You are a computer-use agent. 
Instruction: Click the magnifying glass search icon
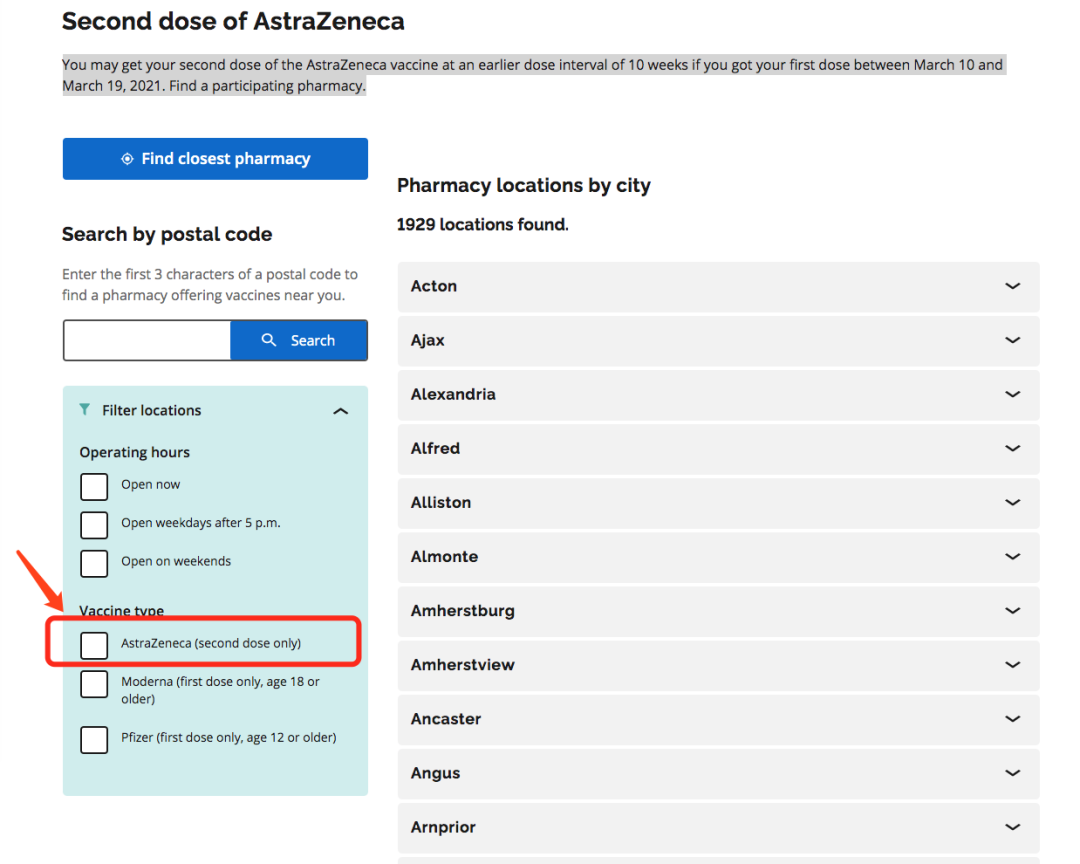click(269, 340)
